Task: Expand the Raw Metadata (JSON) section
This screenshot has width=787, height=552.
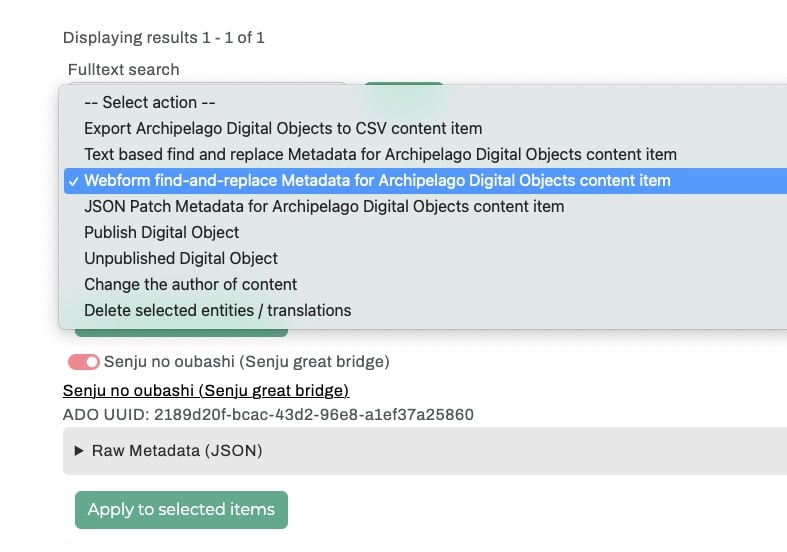Action: [176, 451]
